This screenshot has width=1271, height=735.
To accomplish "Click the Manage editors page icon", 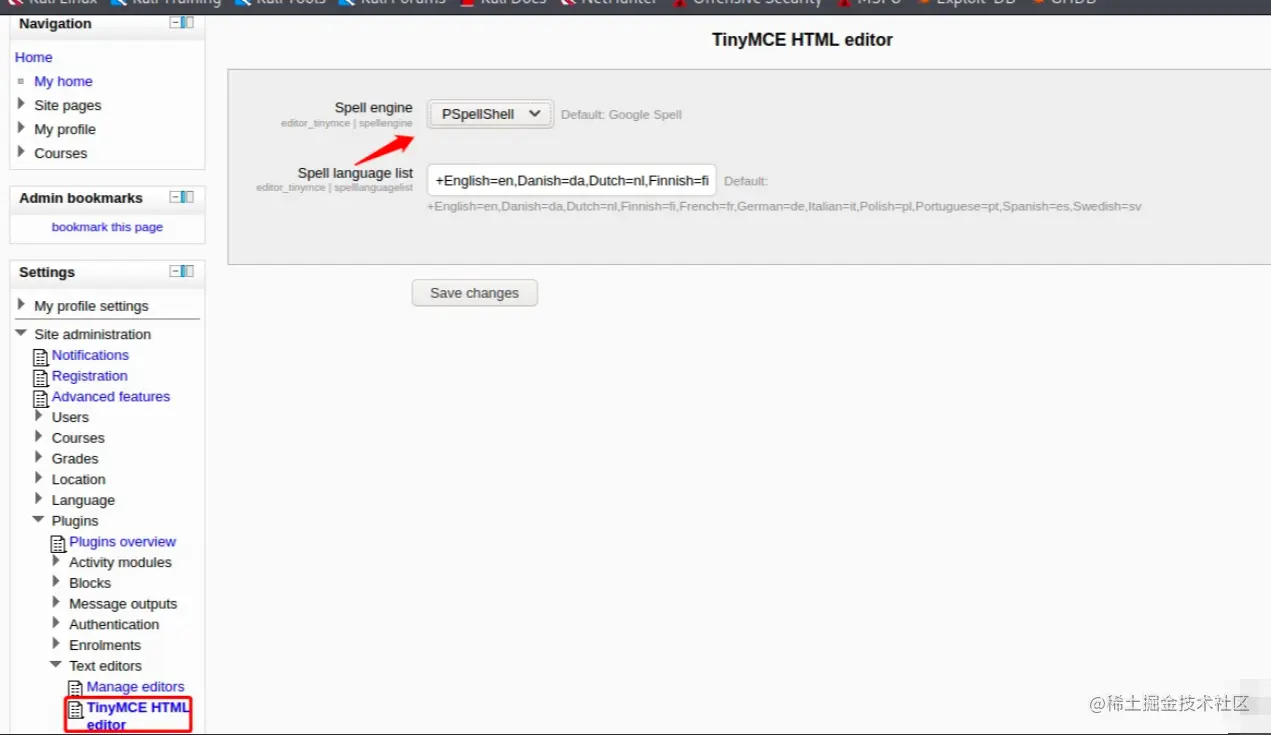I will pos(75,688).
